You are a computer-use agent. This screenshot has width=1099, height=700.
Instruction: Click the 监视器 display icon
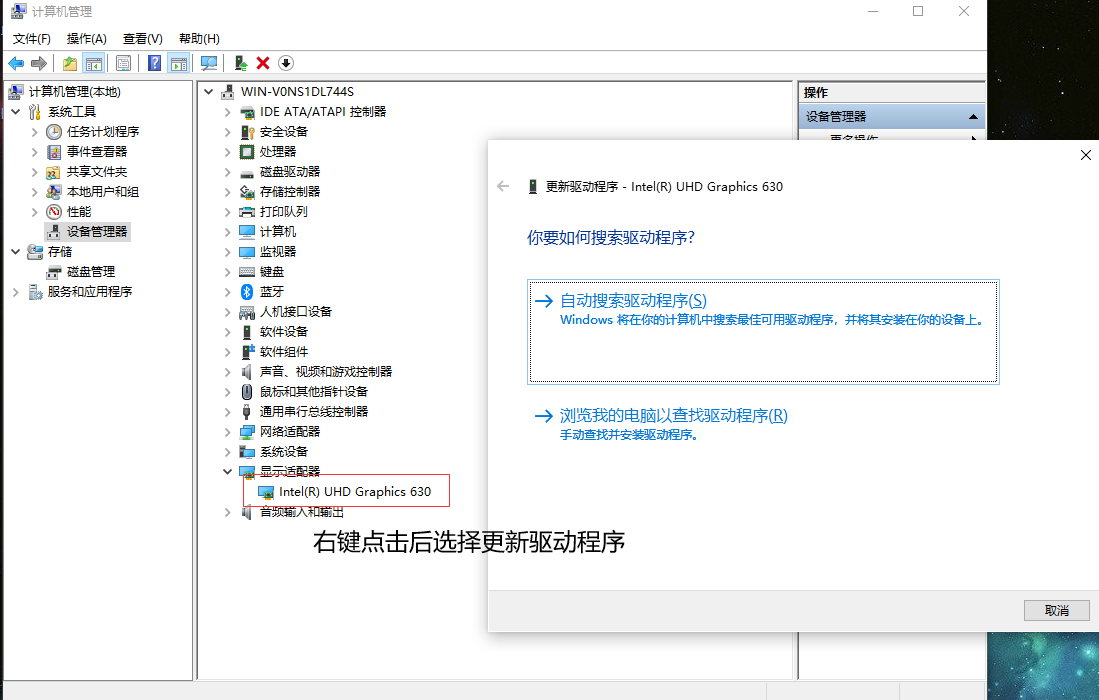[247, 252]
